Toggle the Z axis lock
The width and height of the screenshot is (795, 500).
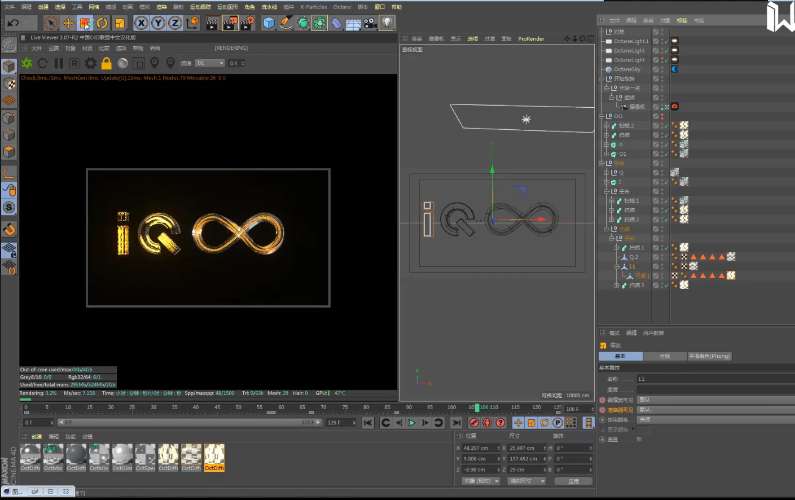176,22
